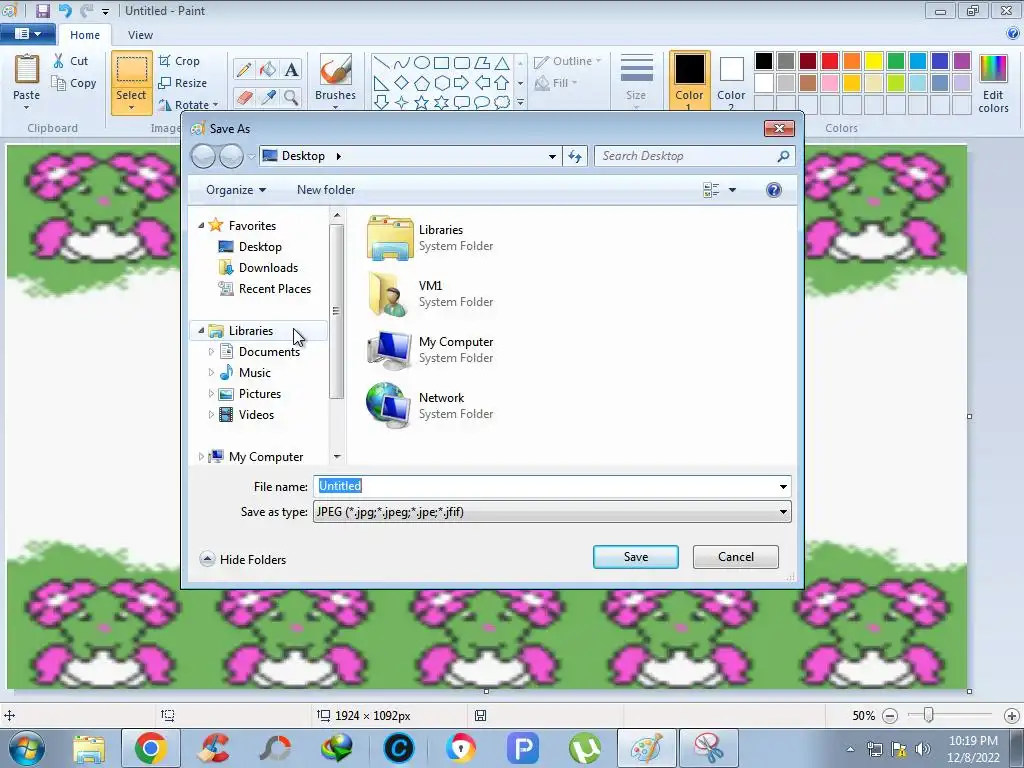Expand the File name history dropdown arrow
Screen dimensions: 1024x768
click(x=783, y=487)
